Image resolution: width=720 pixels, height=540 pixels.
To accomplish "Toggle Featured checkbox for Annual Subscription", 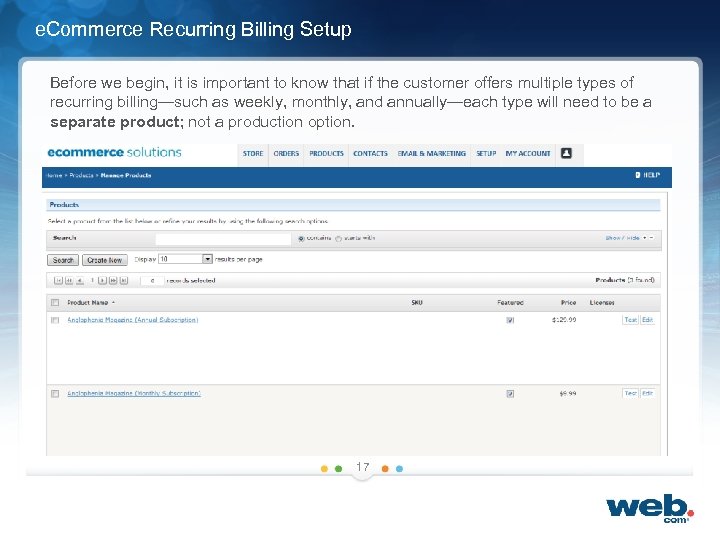I will tap(510, 320).
